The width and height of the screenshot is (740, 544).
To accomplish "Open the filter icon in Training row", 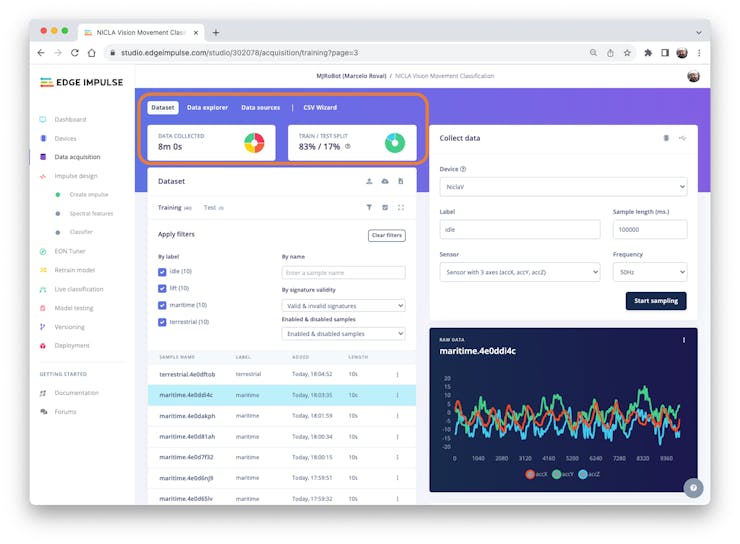I will (x=369, y=207).
